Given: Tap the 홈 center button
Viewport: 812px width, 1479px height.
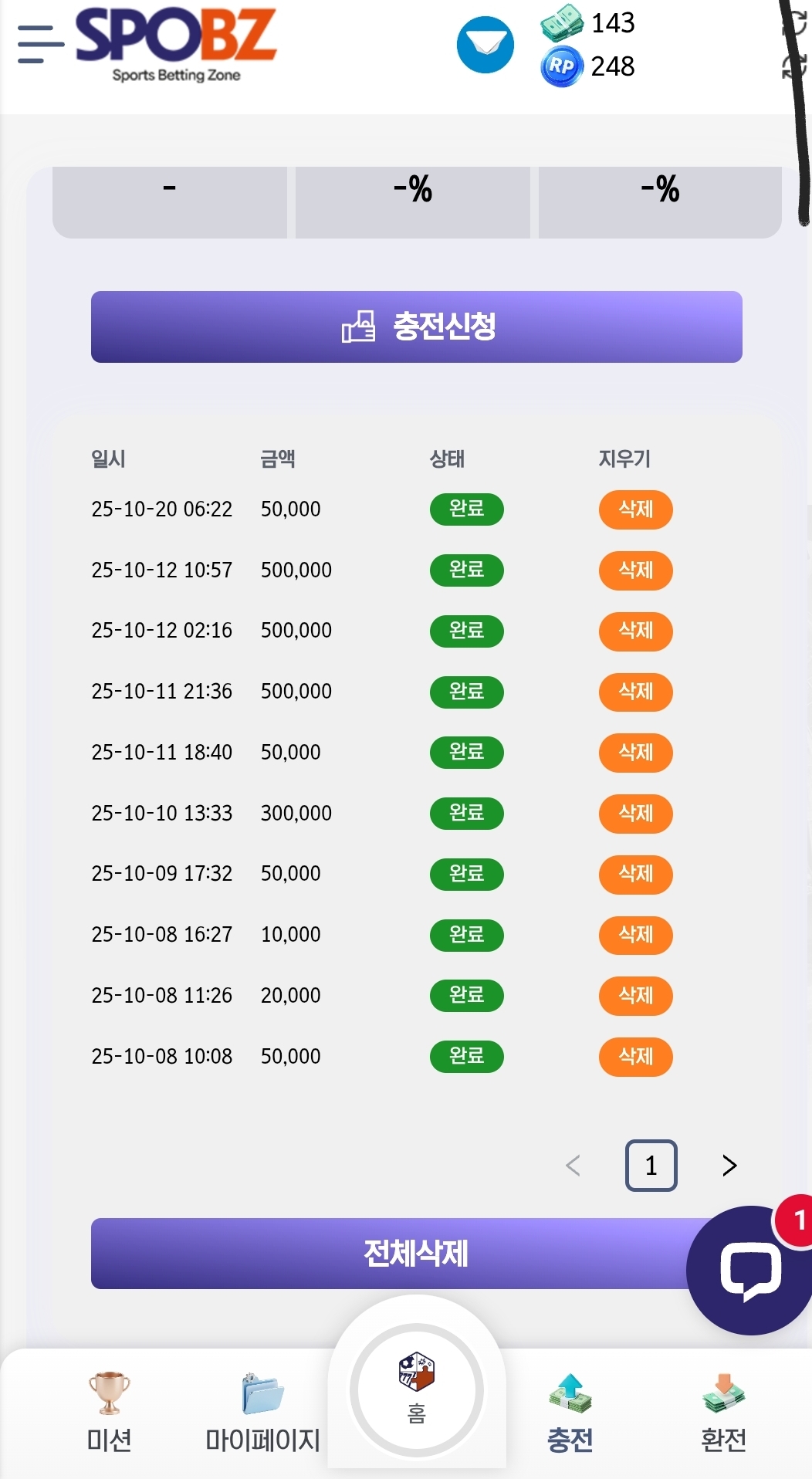Looking at the screenshot, I should (417, 1389).
